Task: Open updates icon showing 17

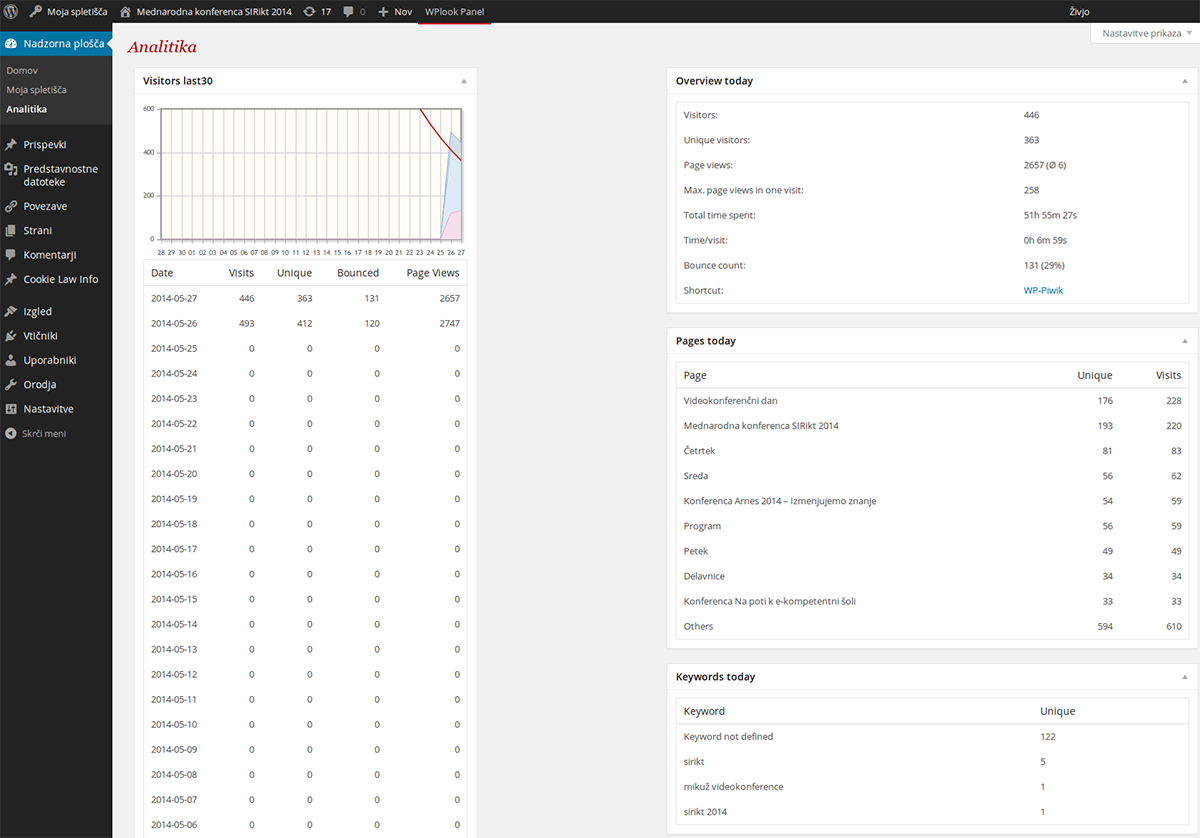Action: pos(309,11)
